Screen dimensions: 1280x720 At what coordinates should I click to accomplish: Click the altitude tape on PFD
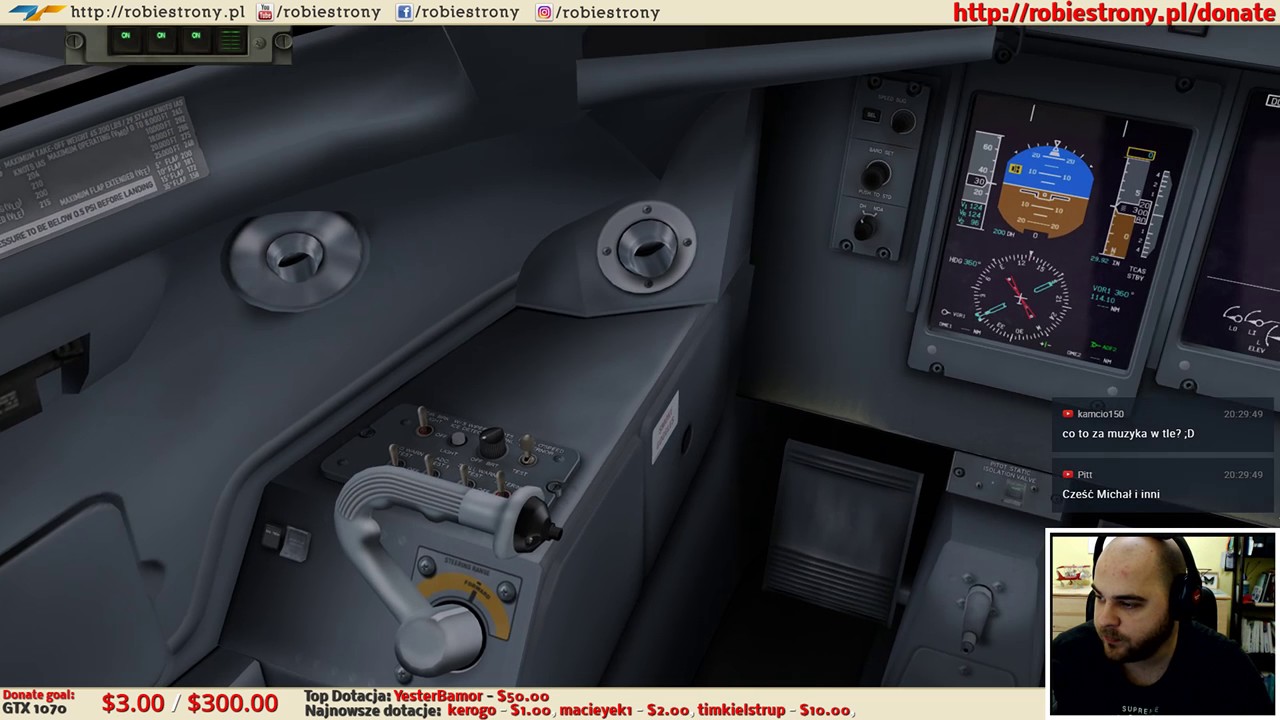click(1130, 204)
